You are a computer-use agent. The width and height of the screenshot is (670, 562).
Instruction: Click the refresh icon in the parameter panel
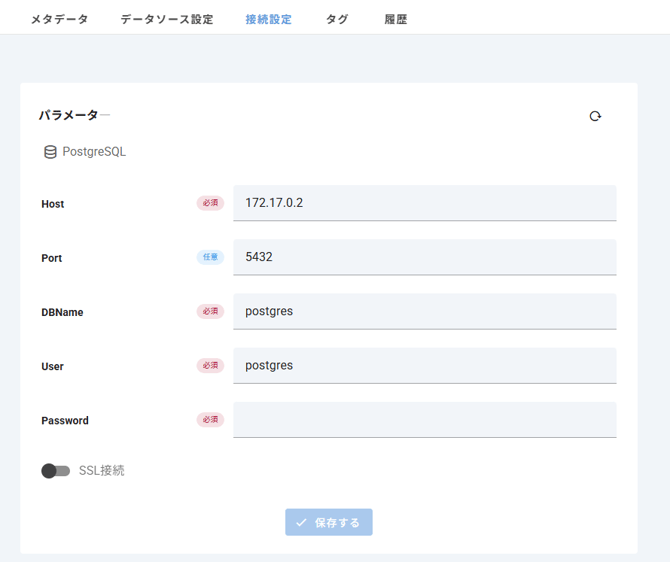[595, 116]
